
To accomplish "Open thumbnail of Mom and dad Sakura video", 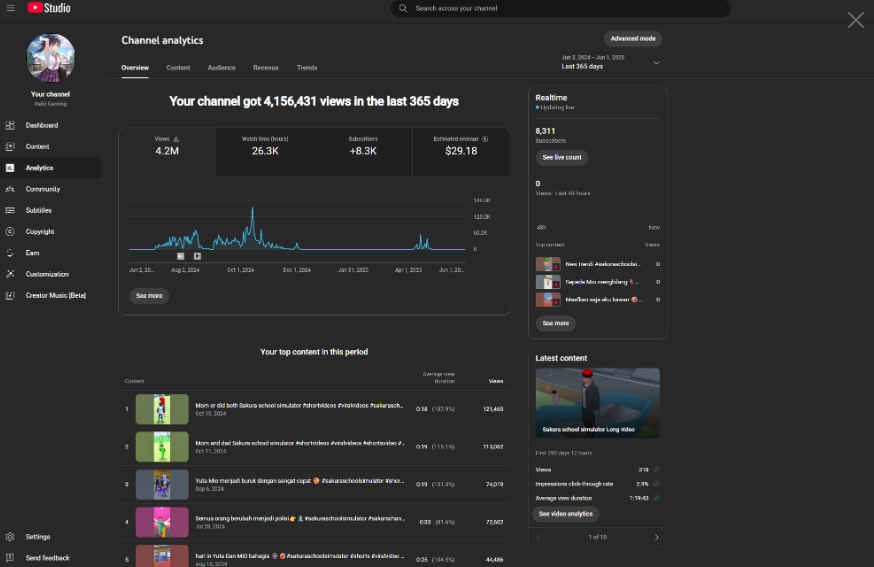I will pyautogui.click(x=162, y=447).
